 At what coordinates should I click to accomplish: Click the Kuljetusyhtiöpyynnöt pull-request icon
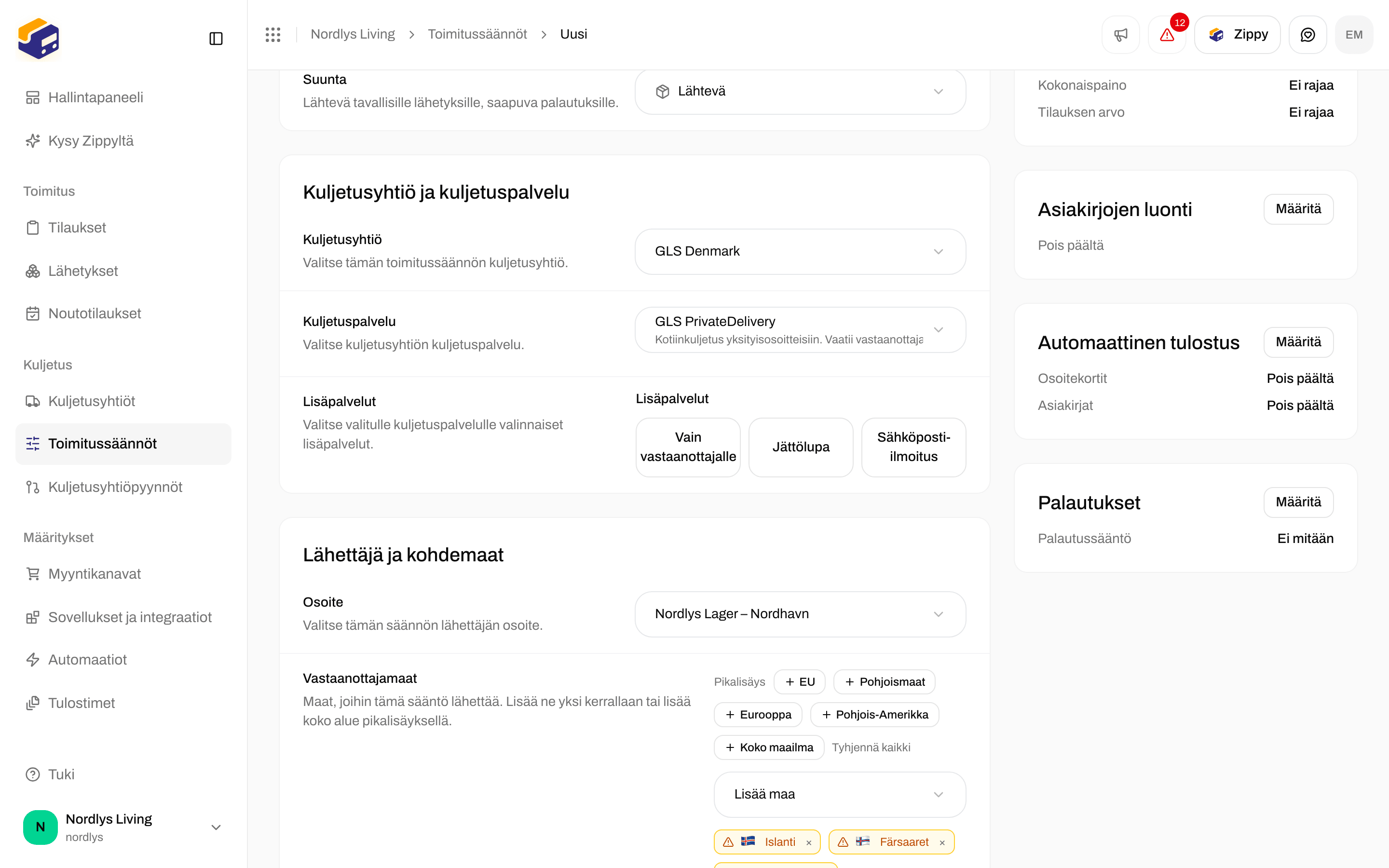33,488
